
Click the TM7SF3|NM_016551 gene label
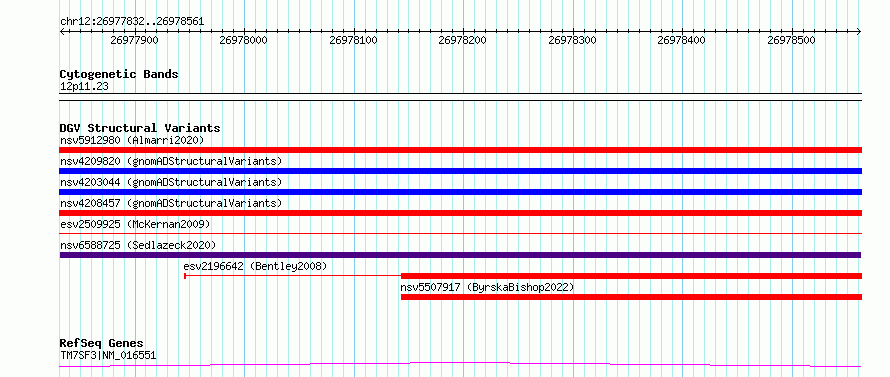click(x=108, y=356)
